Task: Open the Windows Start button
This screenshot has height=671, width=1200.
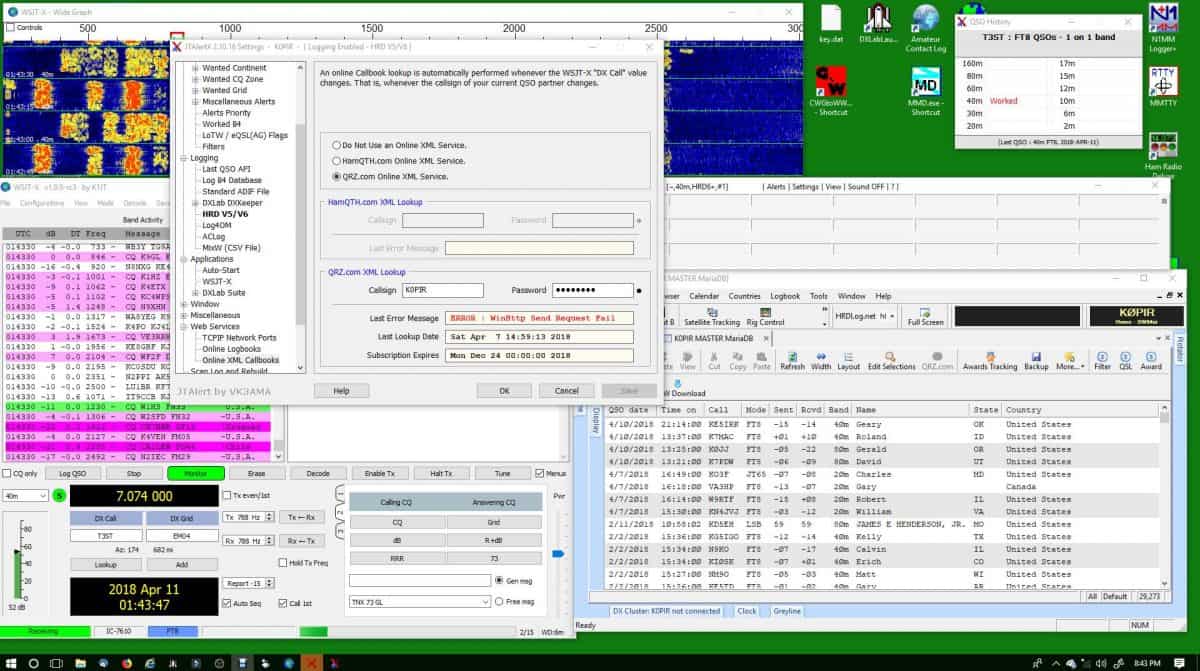Action: [x=13, y=662]
